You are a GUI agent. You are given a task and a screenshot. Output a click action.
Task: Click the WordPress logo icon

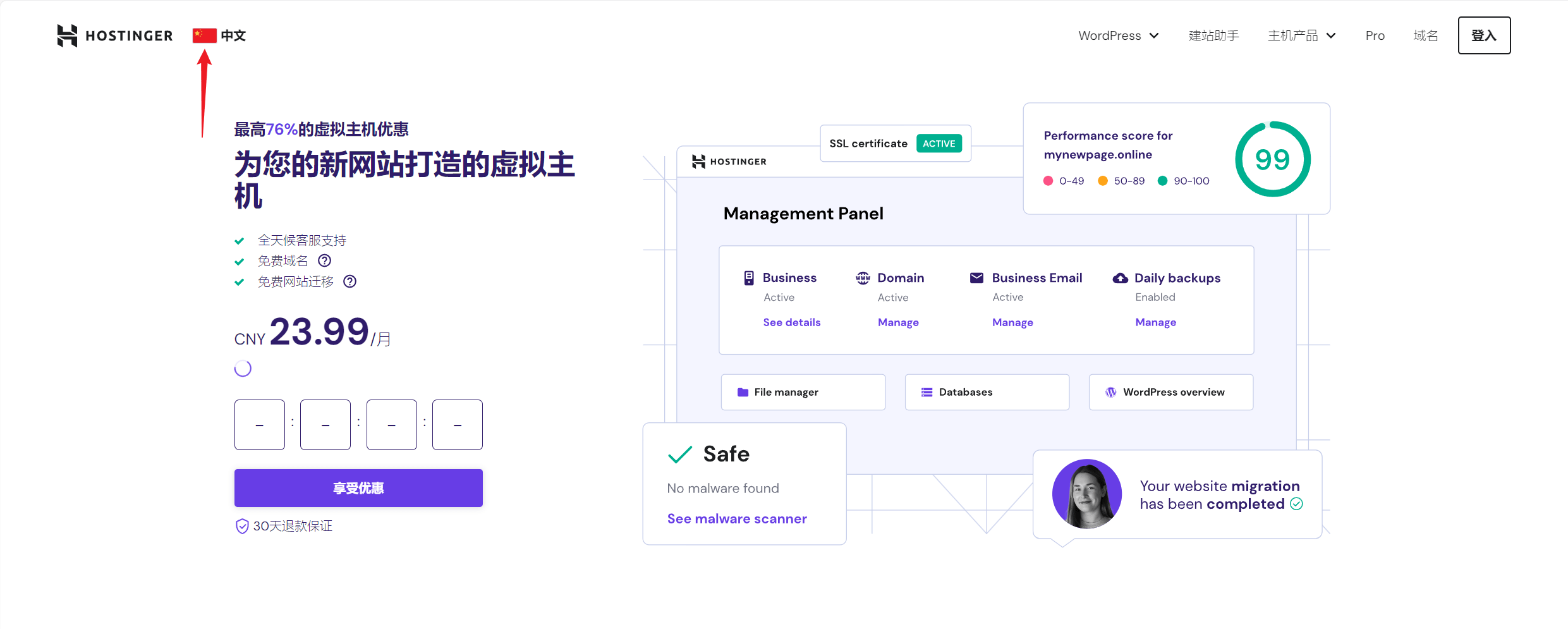pyautogui.click(x=1110, y=393)
